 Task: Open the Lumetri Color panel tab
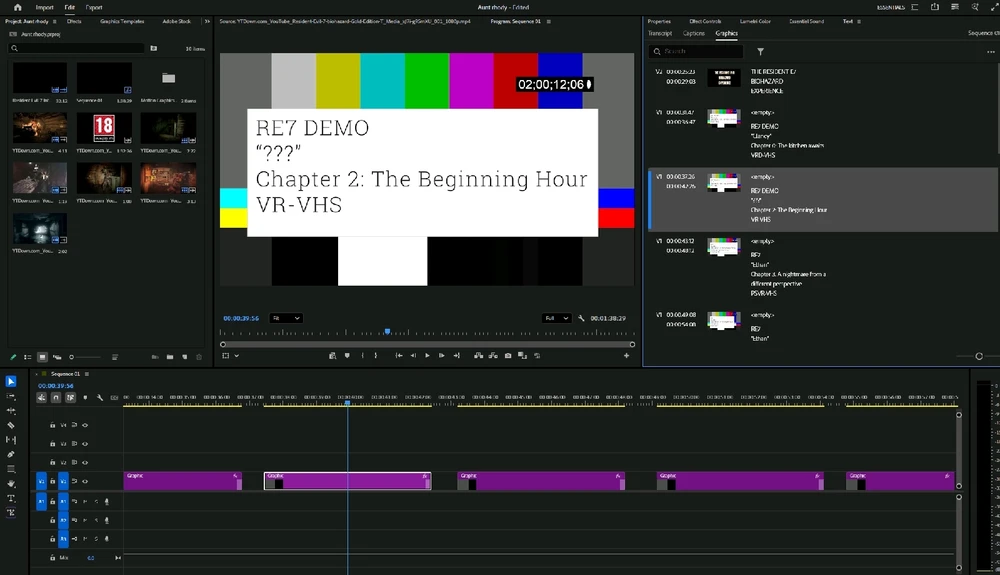755,21
